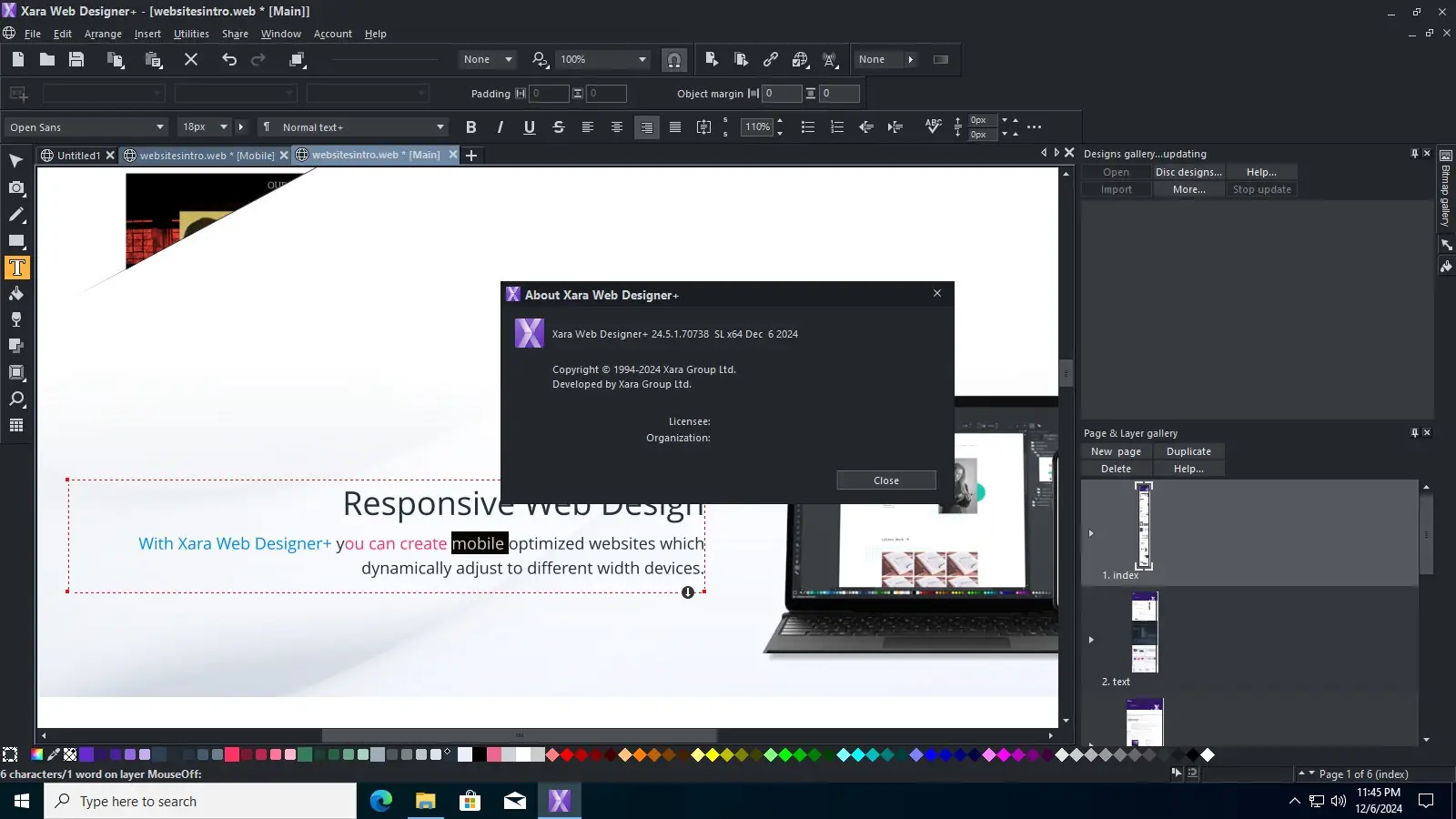Screen dimensions: 1456x819
Task: Click the link chain icon
Action: point(771,59)
